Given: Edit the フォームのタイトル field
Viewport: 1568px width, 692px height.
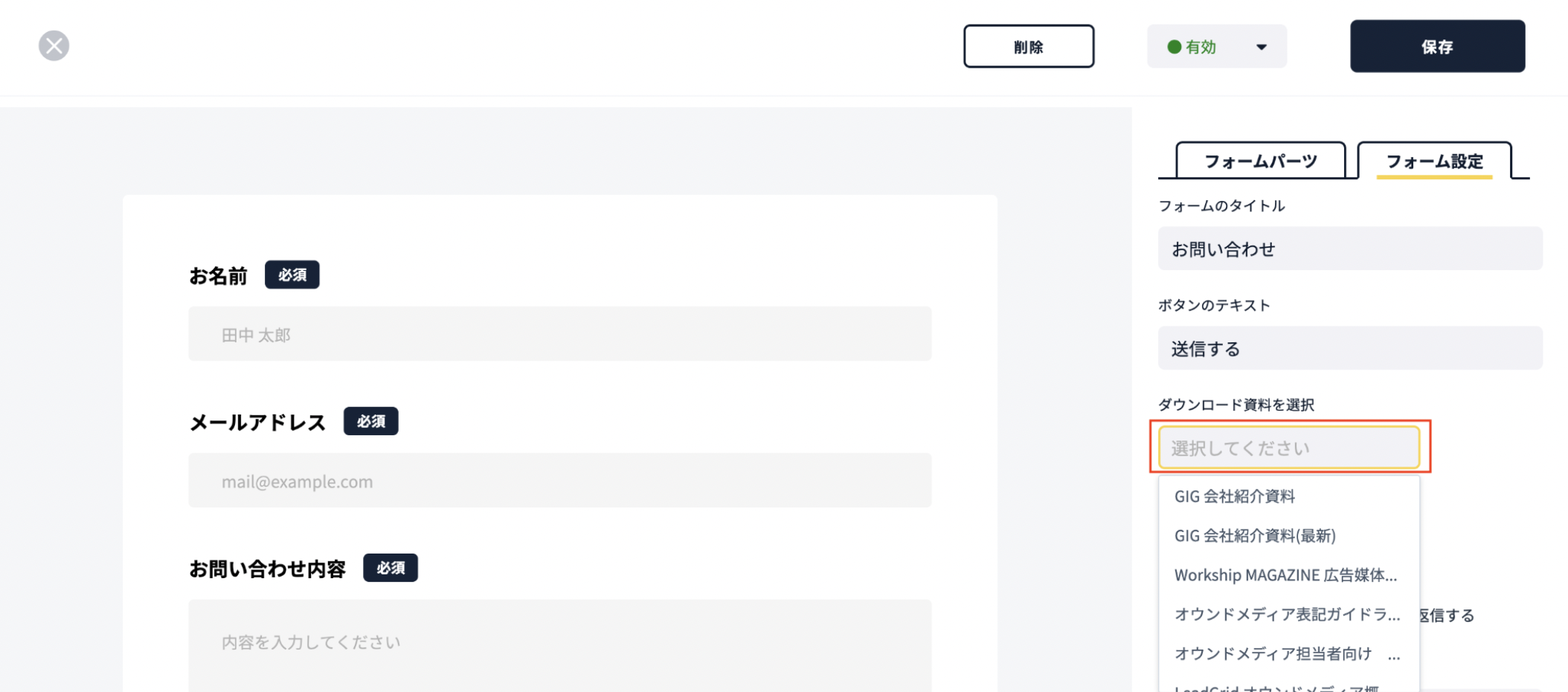Looking at the screenshot, I should click(x=1349, y=249).
